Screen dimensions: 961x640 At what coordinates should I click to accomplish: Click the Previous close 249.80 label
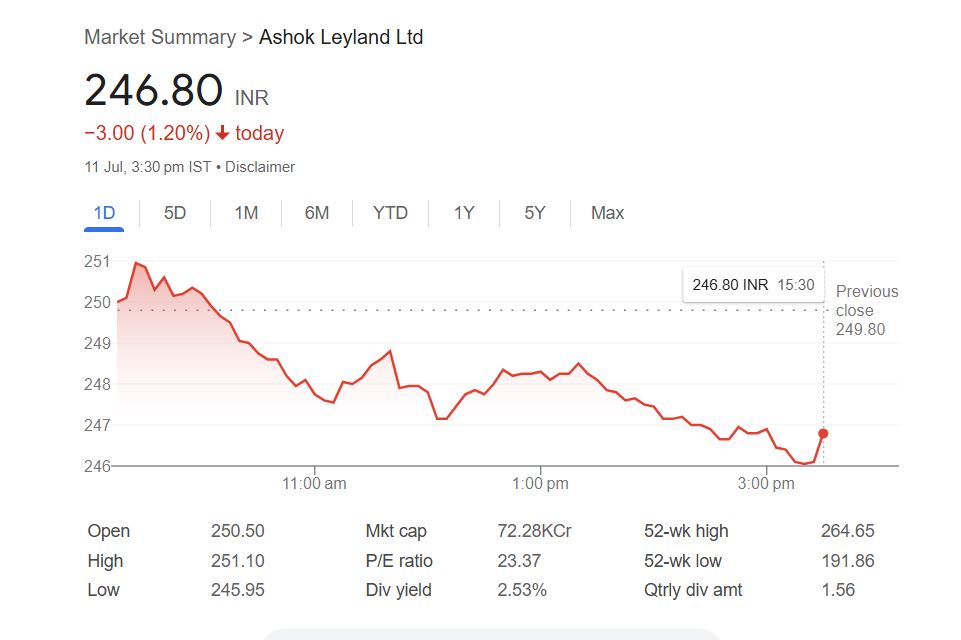(866, 310)
